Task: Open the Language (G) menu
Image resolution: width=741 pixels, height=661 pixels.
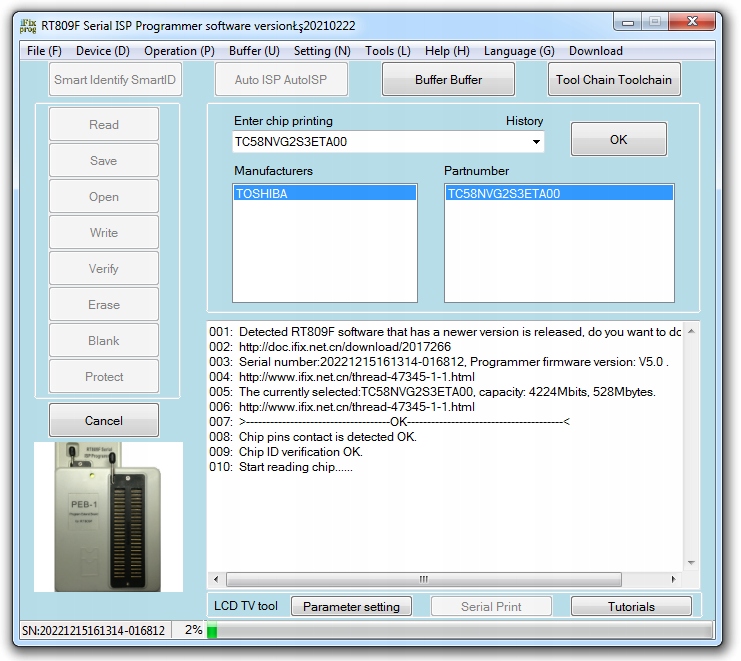Action: (x=519, y=51)
